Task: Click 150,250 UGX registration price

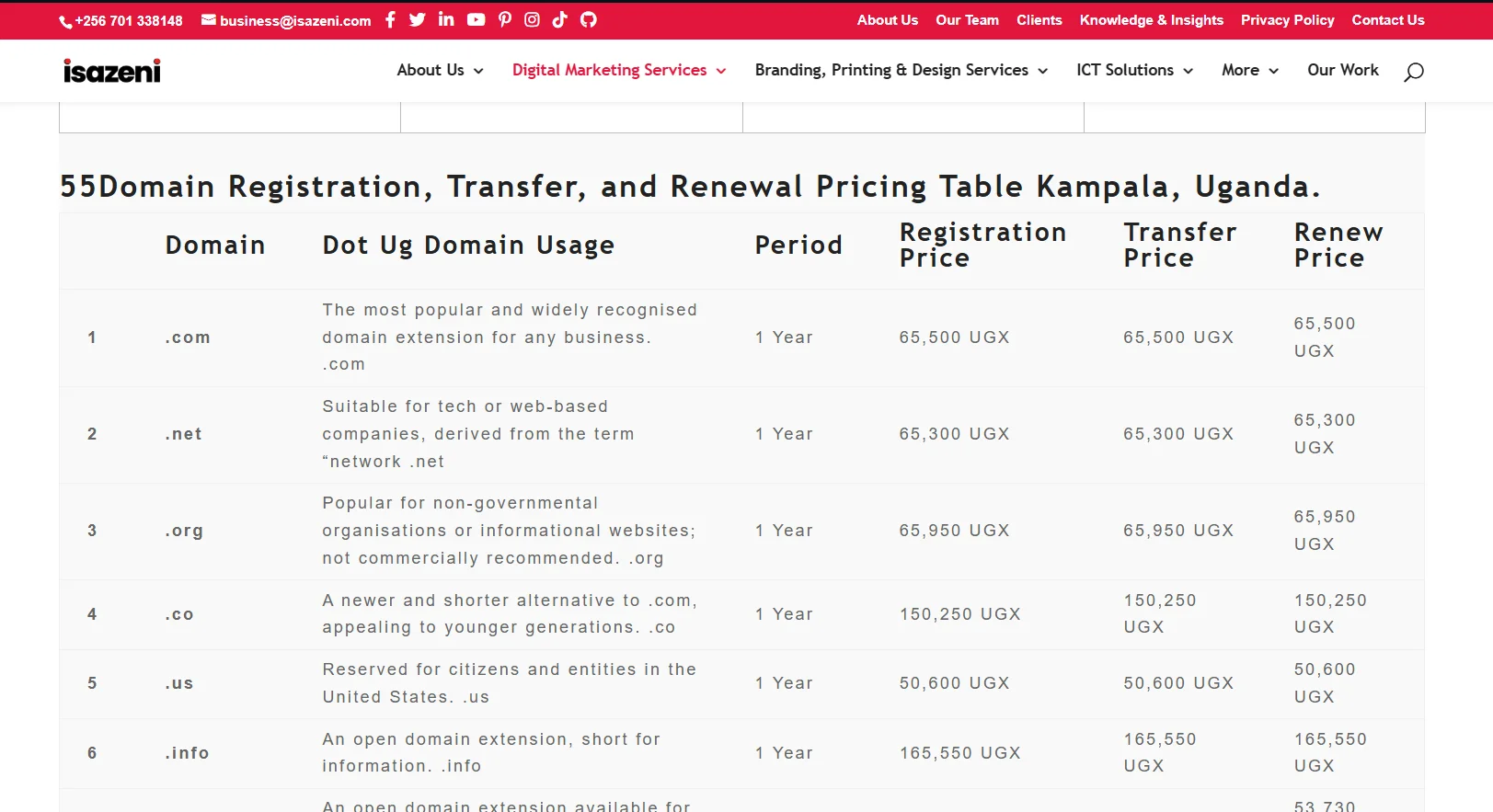Action: (959, 614)
